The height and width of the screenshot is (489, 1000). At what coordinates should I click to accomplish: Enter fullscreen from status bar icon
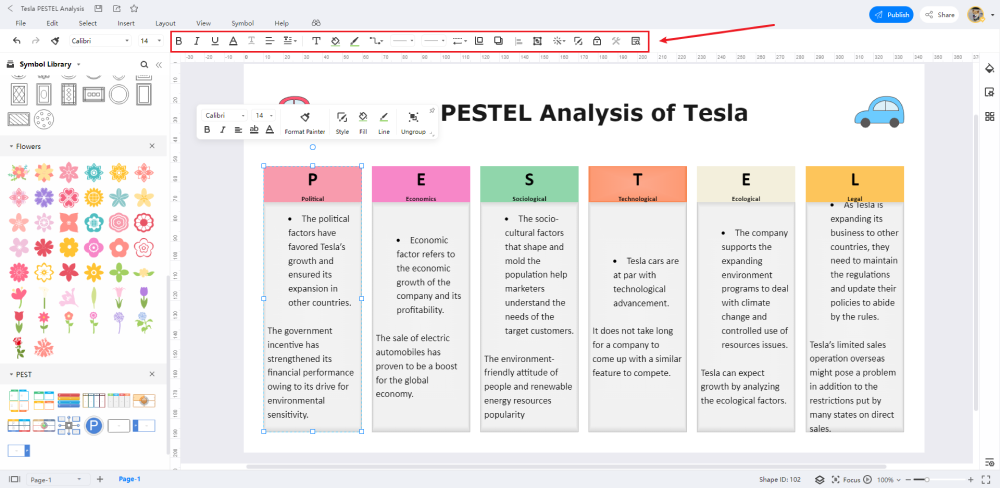984,479
